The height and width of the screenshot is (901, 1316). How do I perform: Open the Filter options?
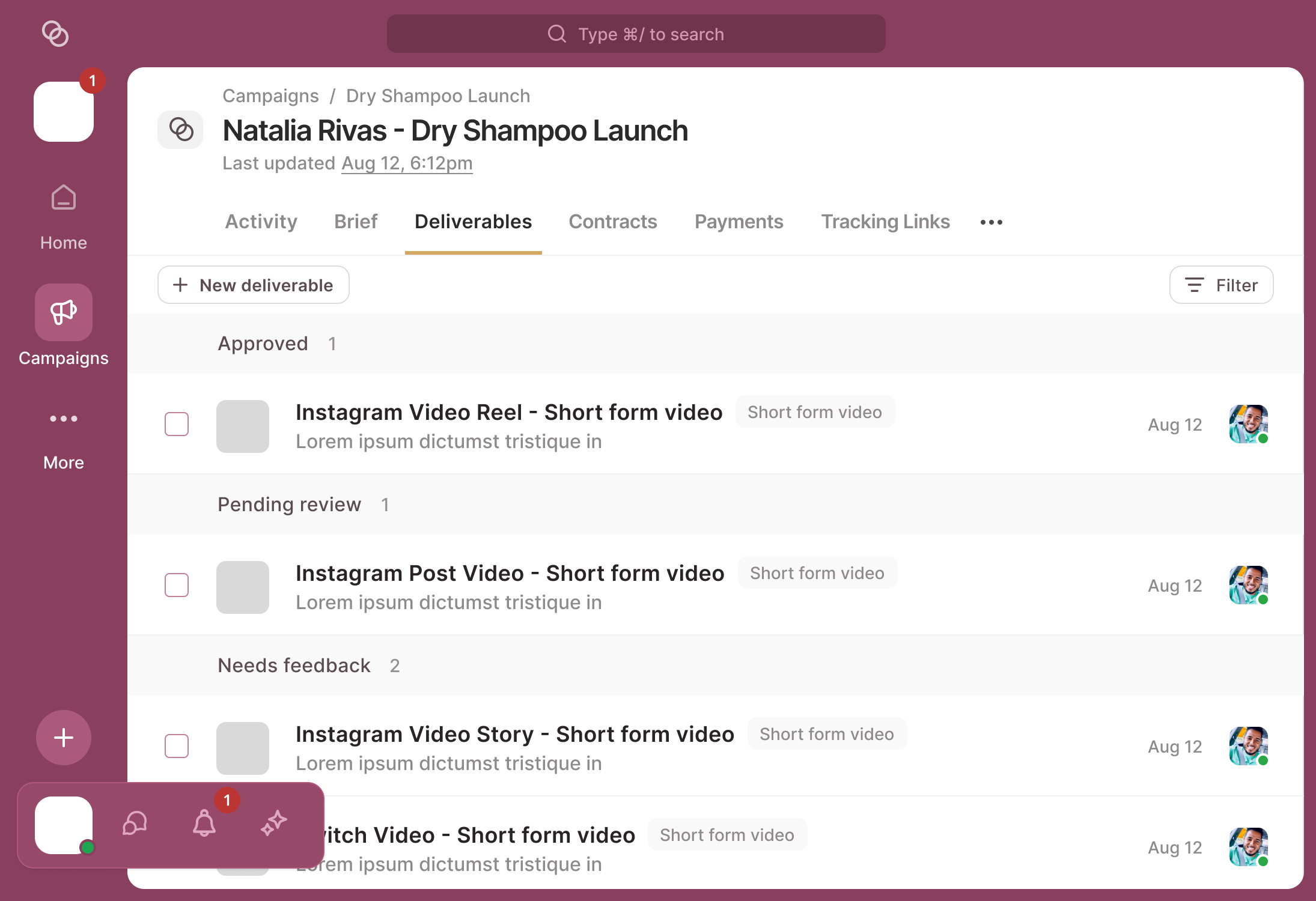(x=1220, y=285)
